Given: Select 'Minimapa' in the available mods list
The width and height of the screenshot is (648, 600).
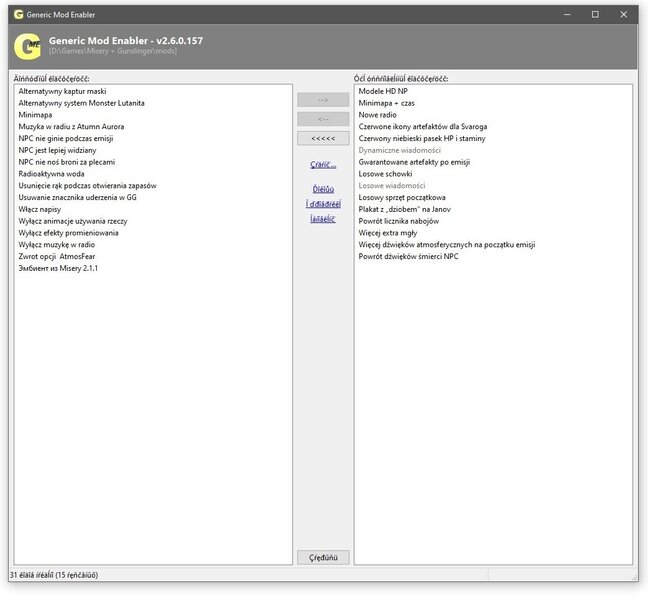Looking at the screenshot, I should 37,115.
